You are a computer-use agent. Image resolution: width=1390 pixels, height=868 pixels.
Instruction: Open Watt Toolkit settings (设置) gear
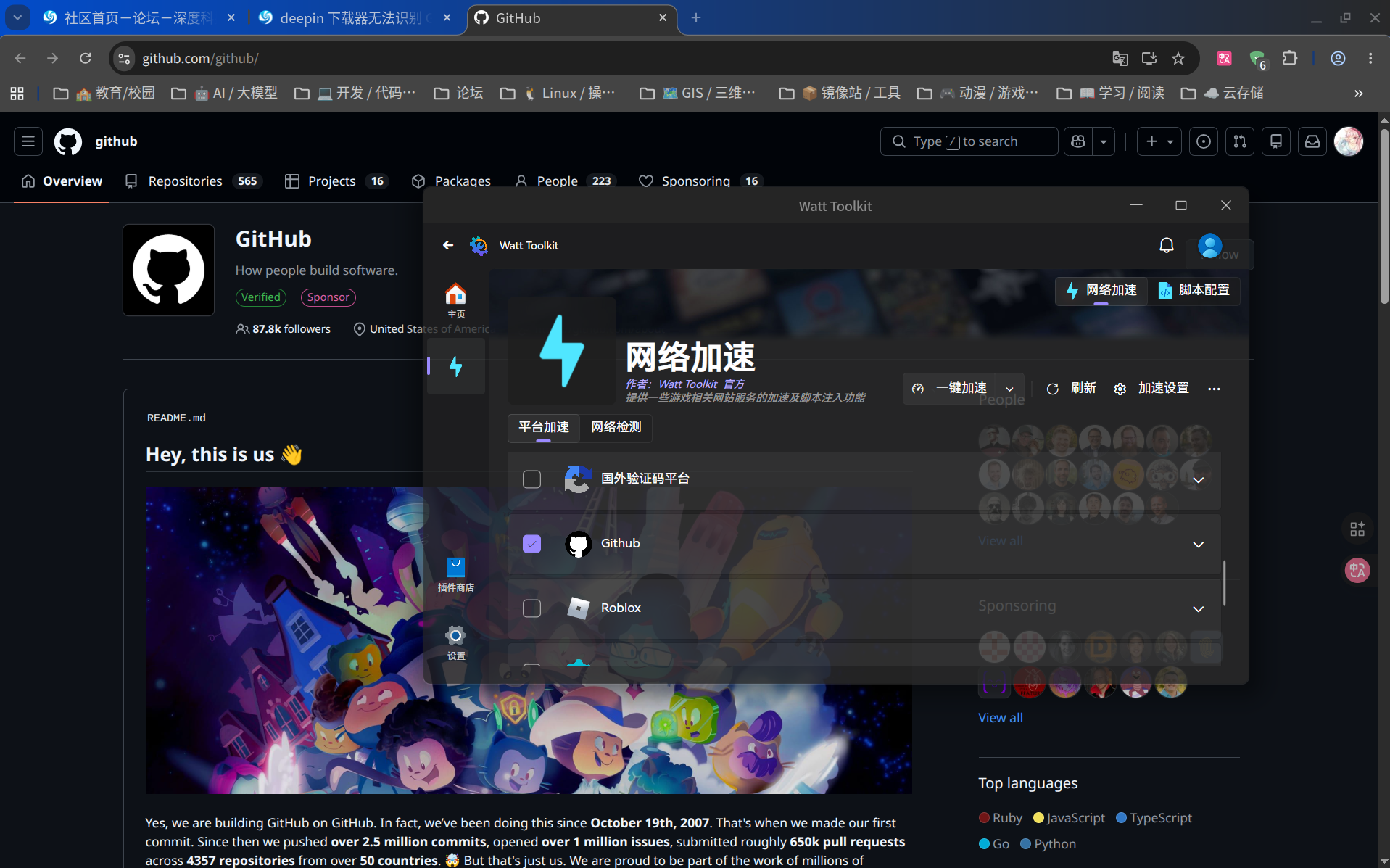coord(455,642)
